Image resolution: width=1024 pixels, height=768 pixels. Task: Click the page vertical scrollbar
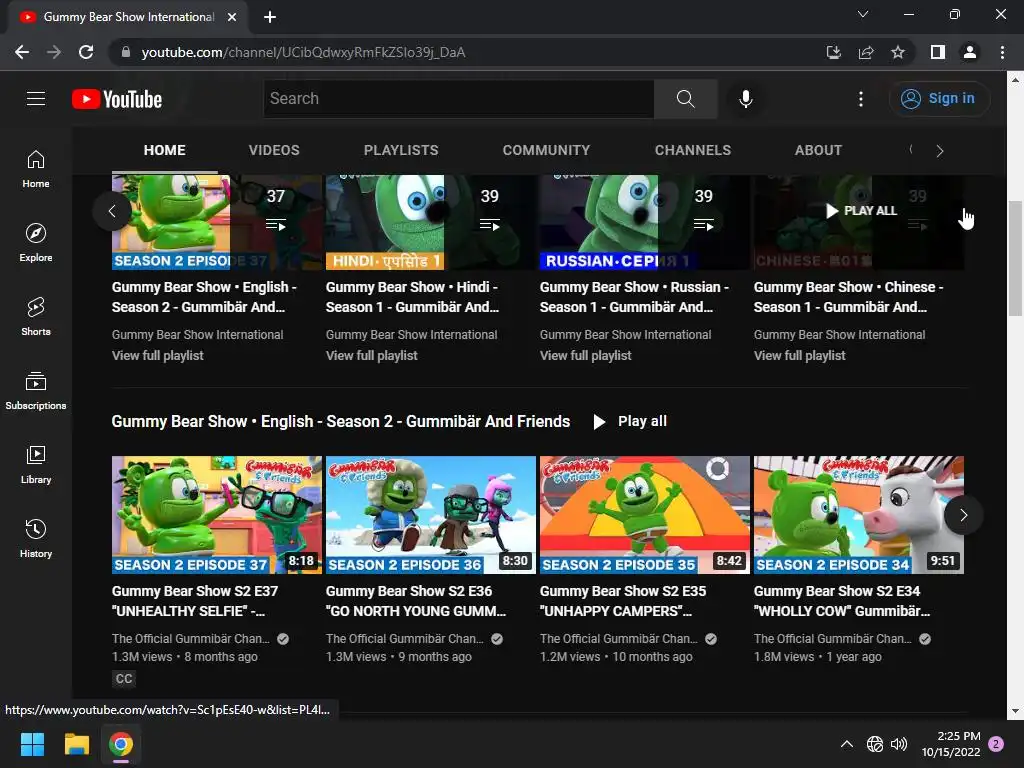(x=1014, y=258)
